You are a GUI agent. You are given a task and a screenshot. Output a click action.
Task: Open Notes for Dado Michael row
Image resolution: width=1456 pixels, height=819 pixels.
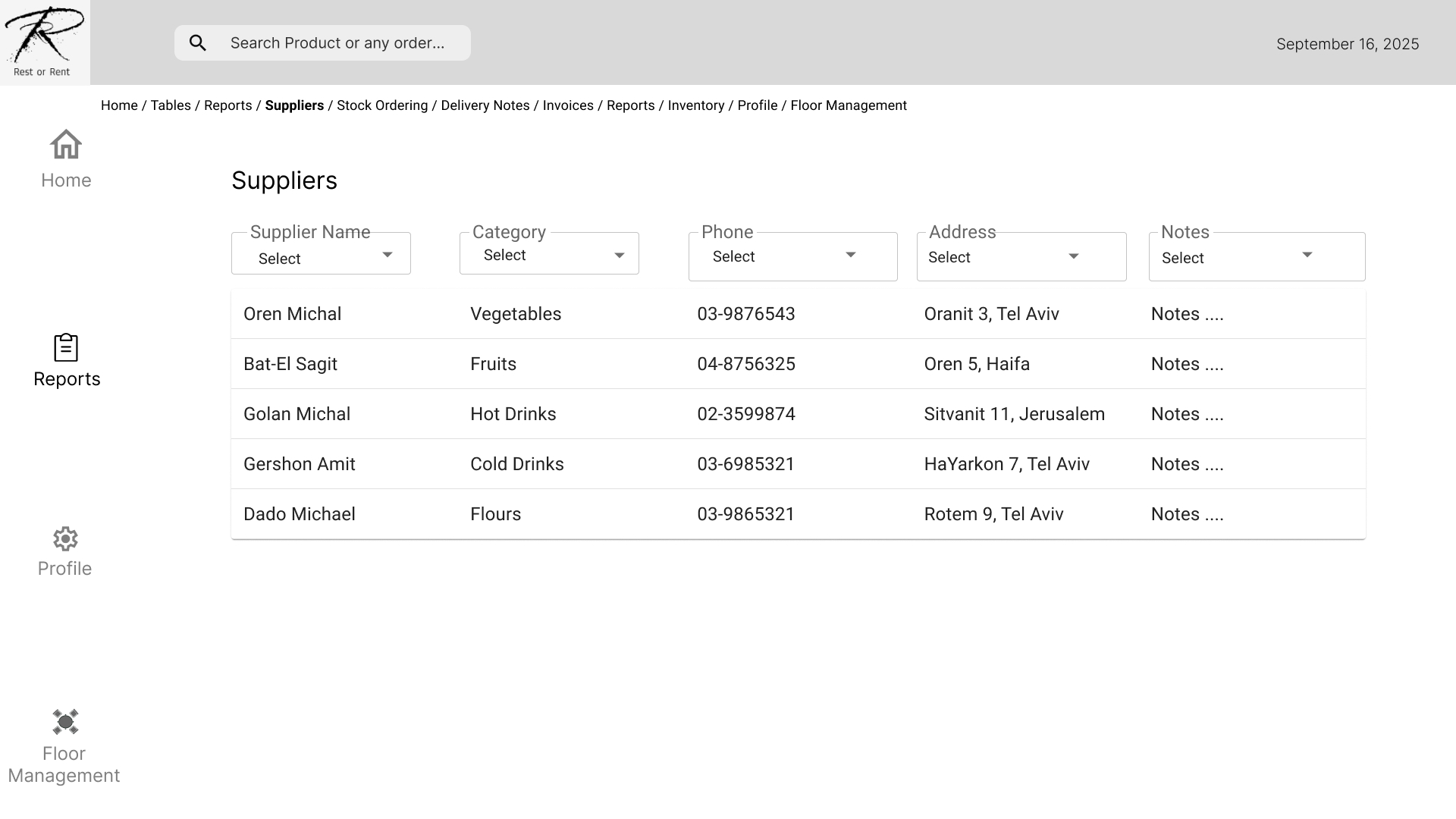(1187, 514)
